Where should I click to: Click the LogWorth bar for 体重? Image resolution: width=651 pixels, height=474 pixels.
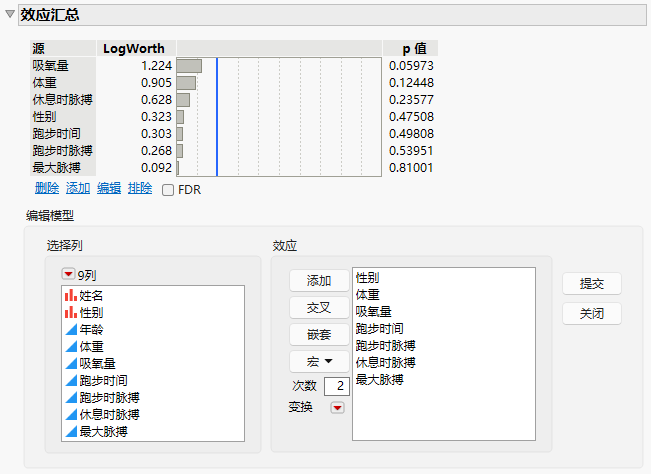pyautogui.click(x=186, y=83)
